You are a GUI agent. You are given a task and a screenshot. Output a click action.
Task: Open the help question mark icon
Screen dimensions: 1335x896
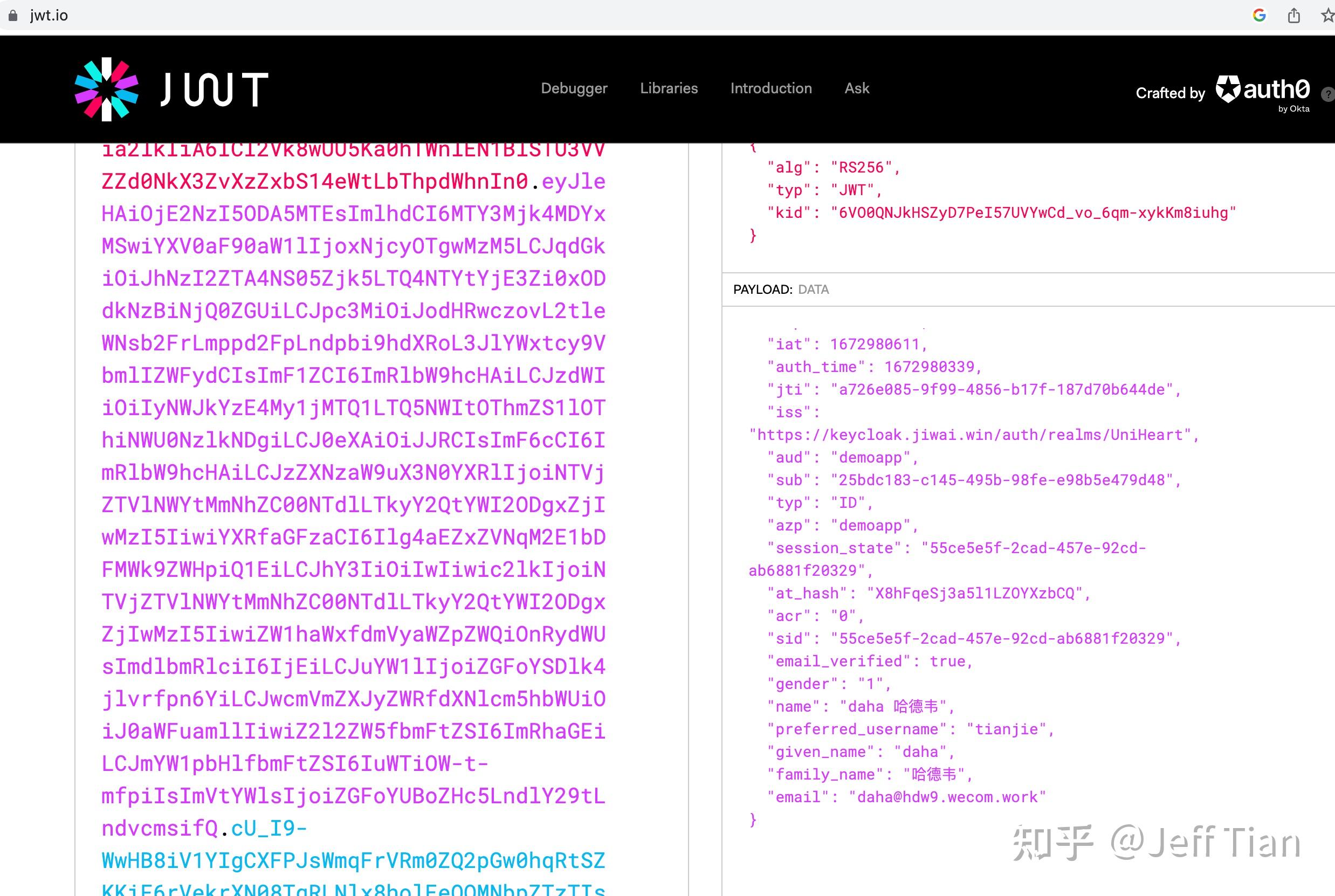point(1327,95)
